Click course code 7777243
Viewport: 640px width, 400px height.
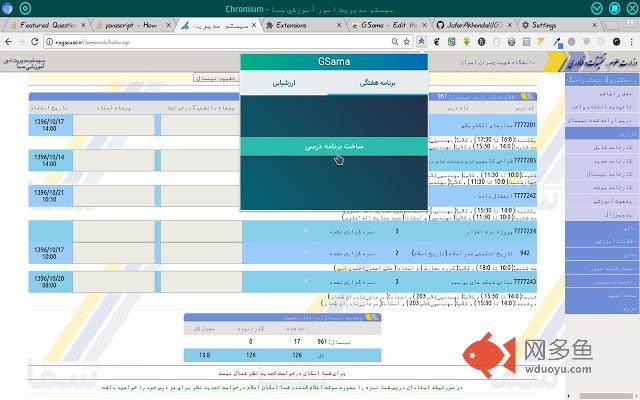[x=524, y=282]
